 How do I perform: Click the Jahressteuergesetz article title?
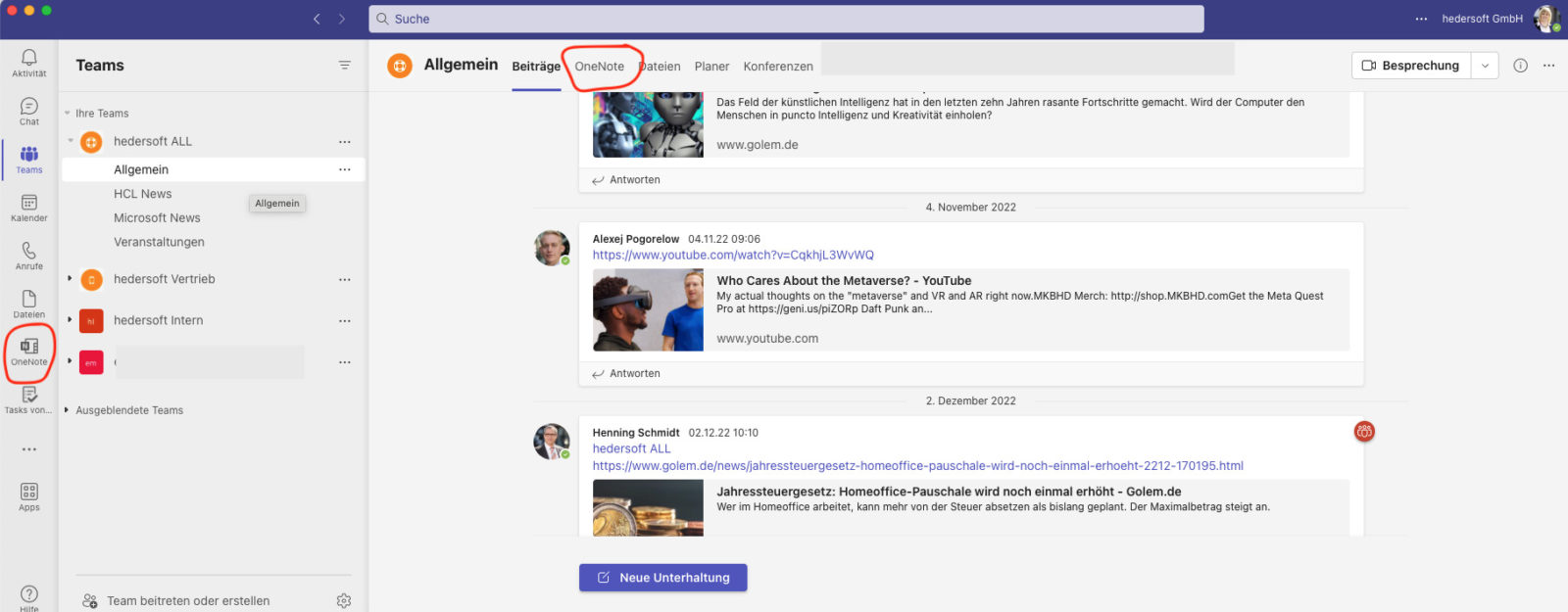949,492
